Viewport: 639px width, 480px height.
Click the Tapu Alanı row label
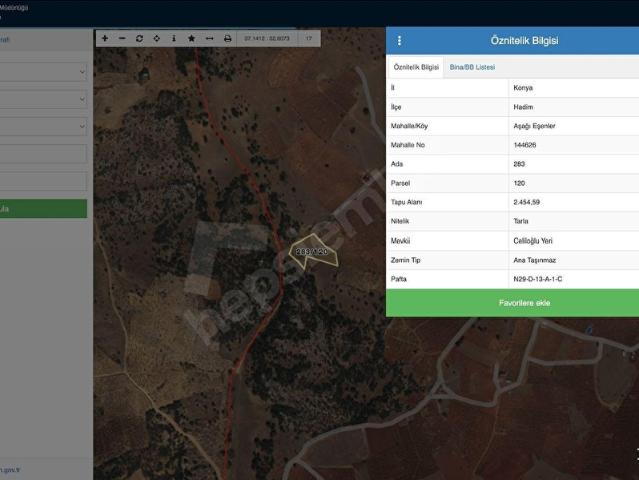point(406,202)
